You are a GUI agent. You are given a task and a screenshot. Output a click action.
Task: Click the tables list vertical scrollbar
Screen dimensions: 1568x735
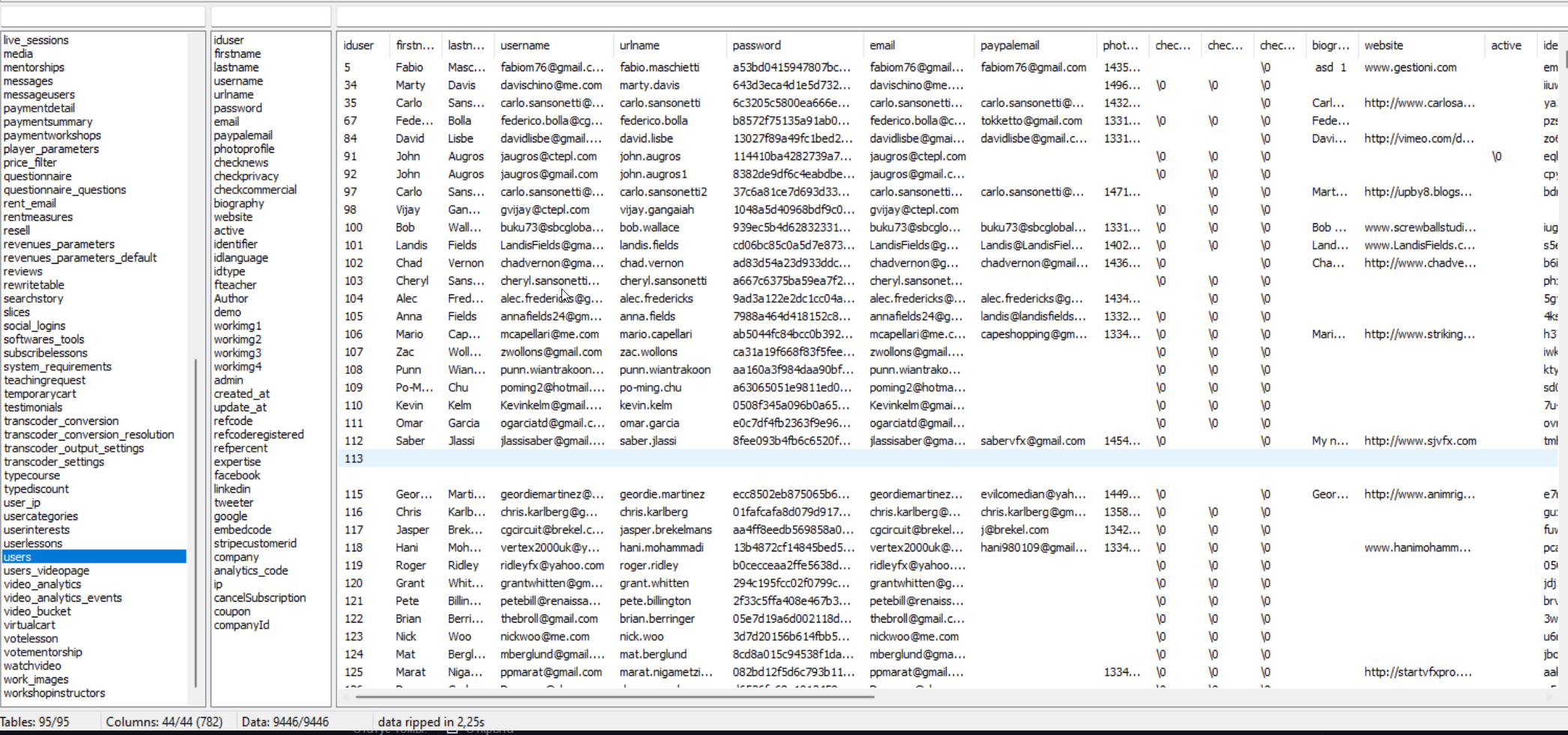[x=196, y=524]
